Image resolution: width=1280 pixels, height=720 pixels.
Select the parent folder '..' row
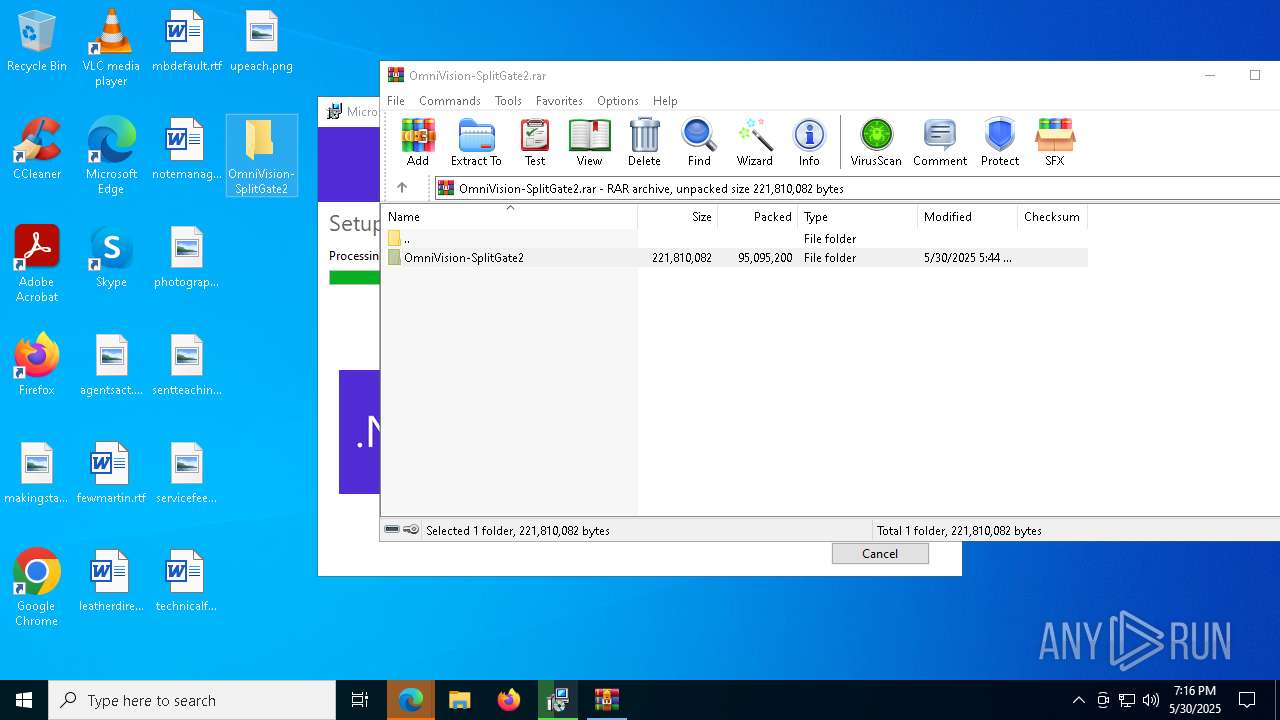[734, 239]
